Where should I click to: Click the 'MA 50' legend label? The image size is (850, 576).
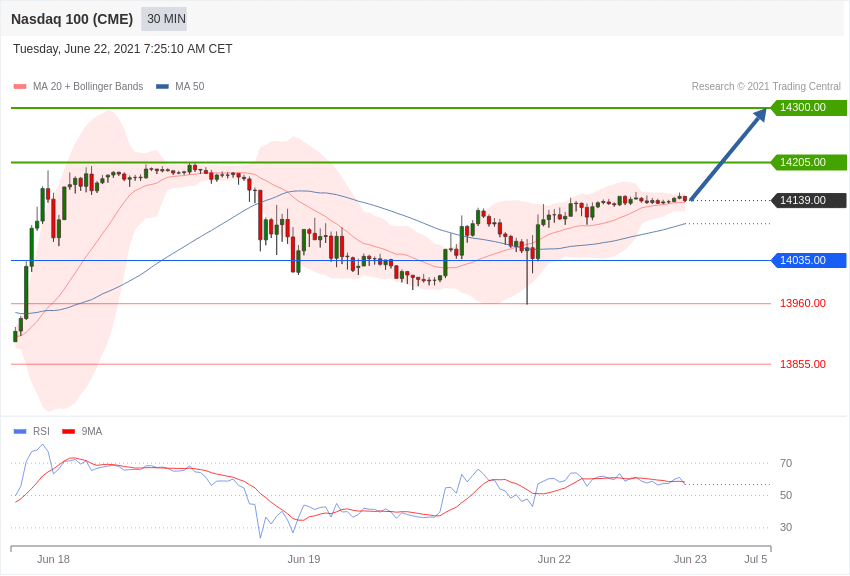click(x=190, y=86)
